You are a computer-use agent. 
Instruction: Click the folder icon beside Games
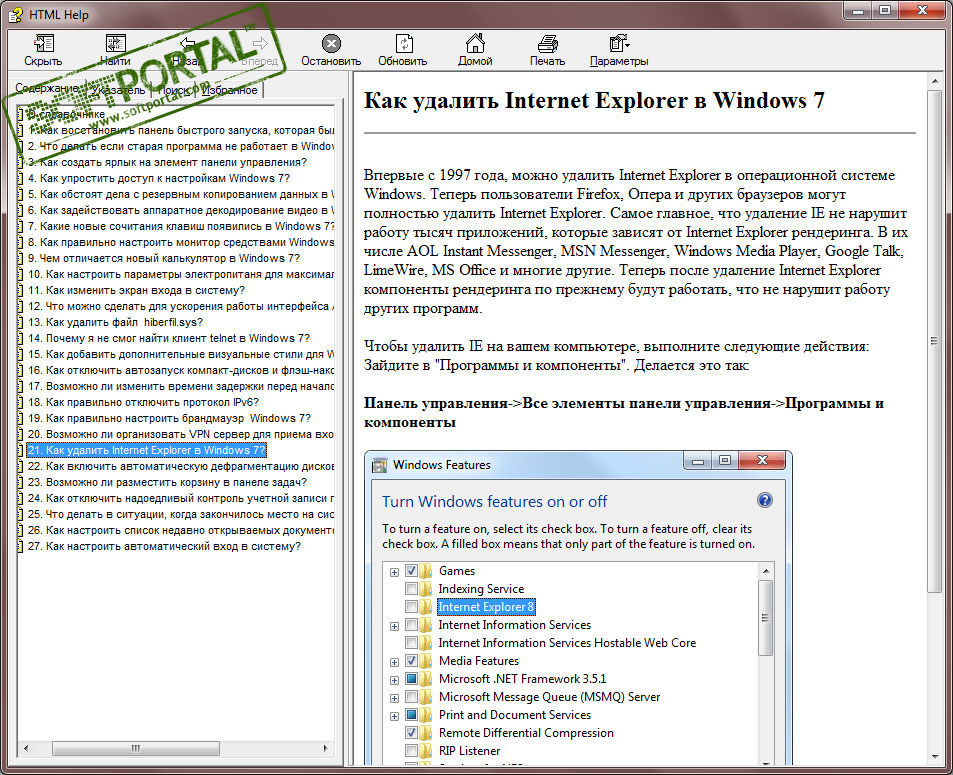point(426,571)
